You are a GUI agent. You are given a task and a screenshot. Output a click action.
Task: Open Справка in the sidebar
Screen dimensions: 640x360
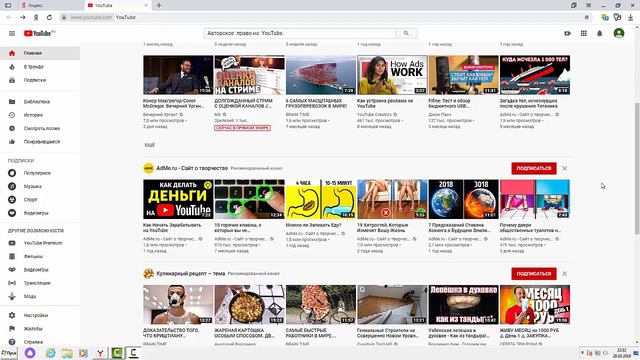40,342
